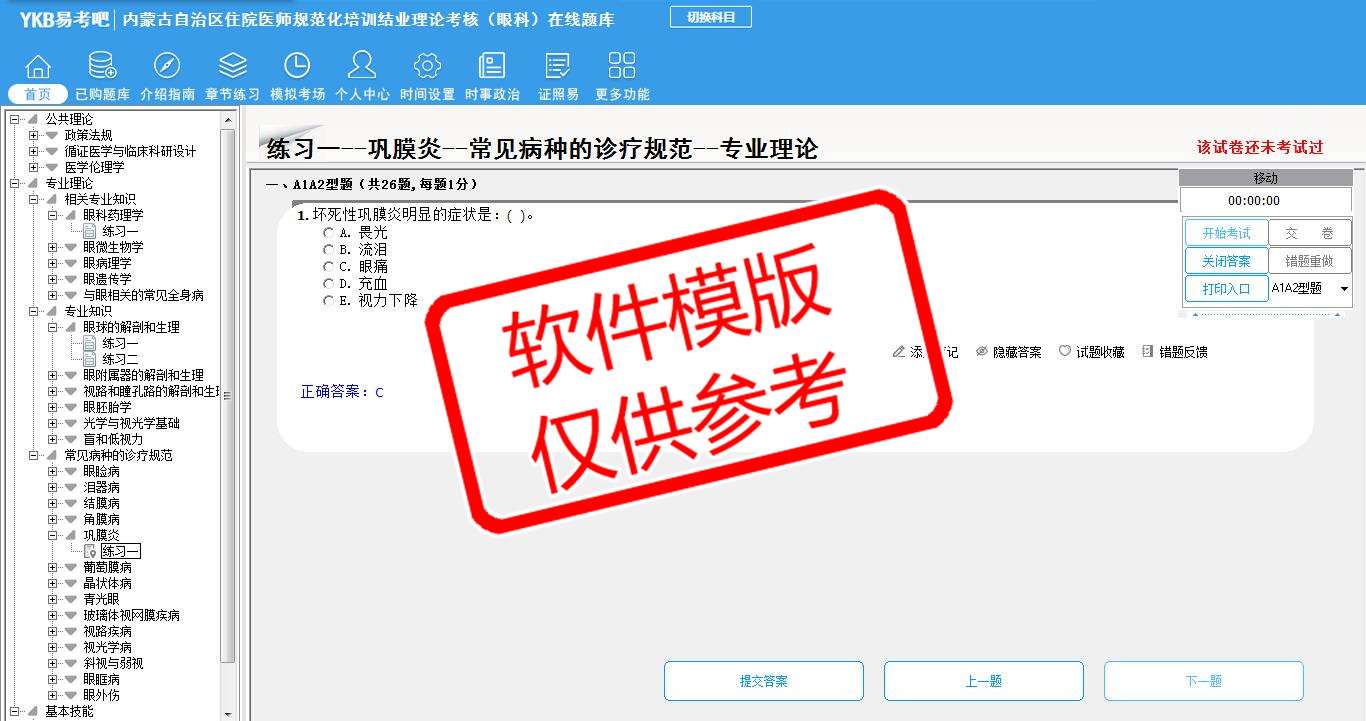Open 更多功能 grid icon

tap(622, 67)
